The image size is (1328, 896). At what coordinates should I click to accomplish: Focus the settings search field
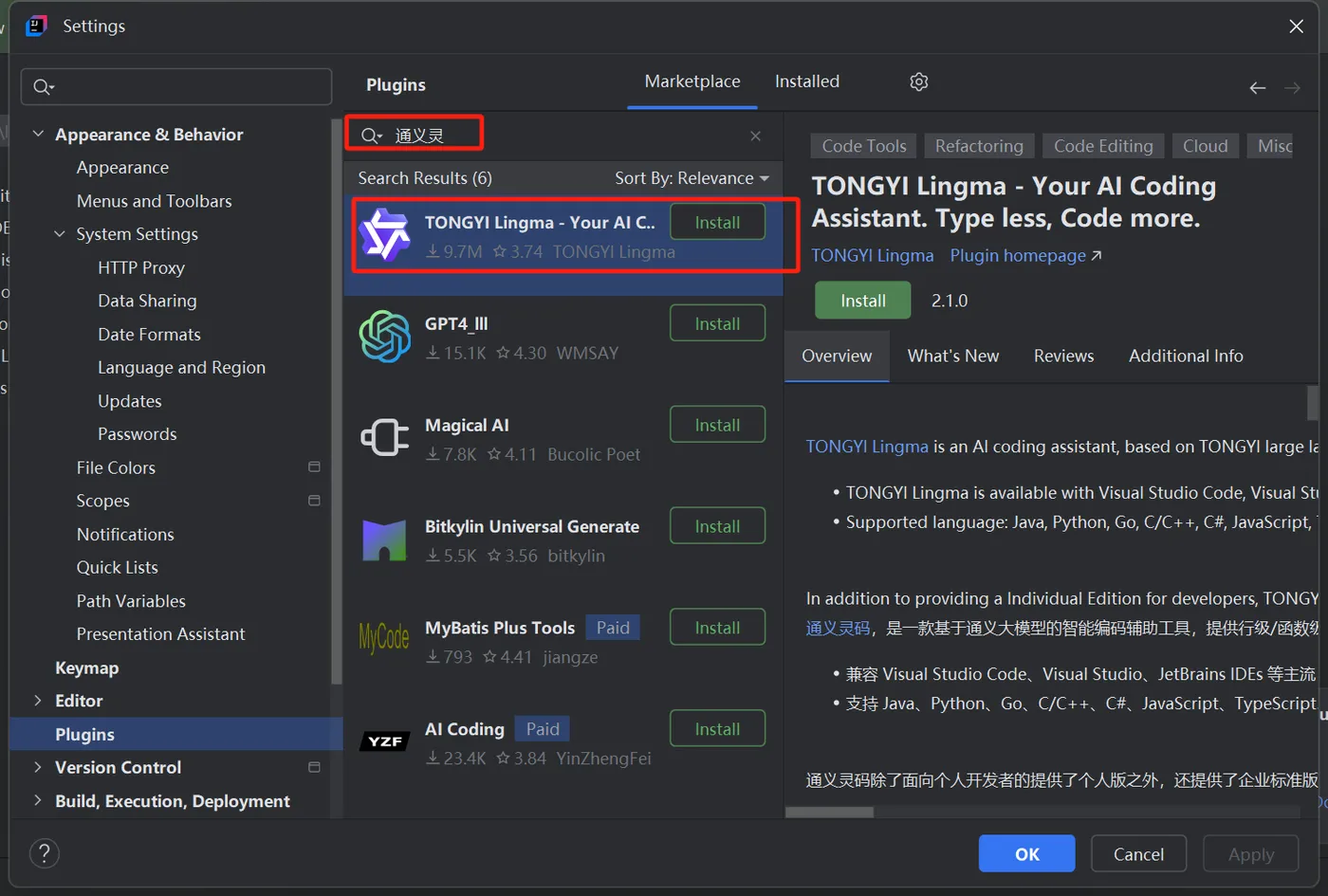coord(176,87)
